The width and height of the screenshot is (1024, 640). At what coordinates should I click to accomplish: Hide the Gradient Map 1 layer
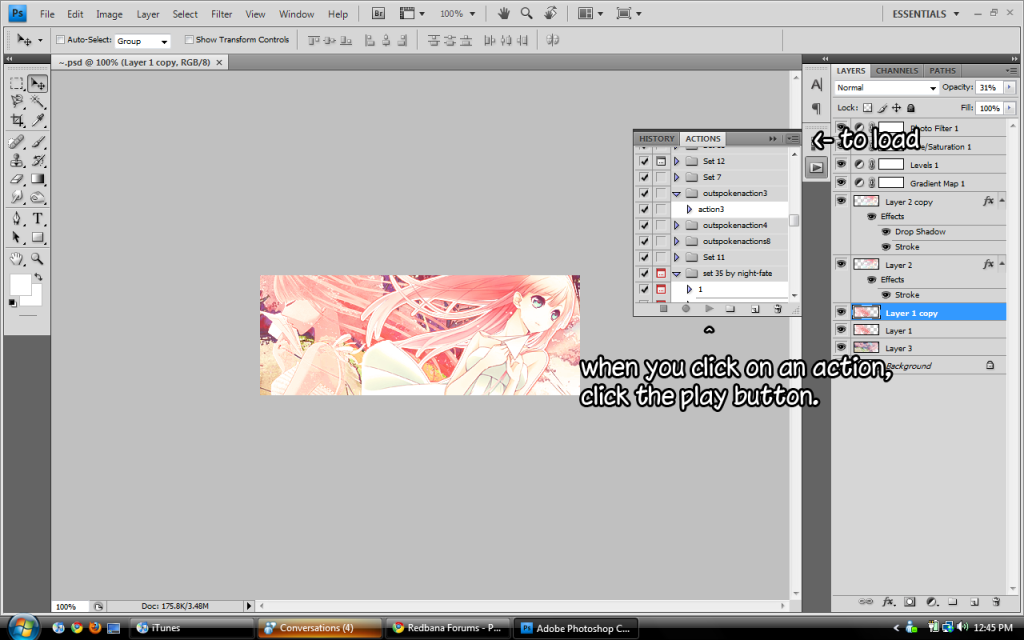tap(841, 183)
